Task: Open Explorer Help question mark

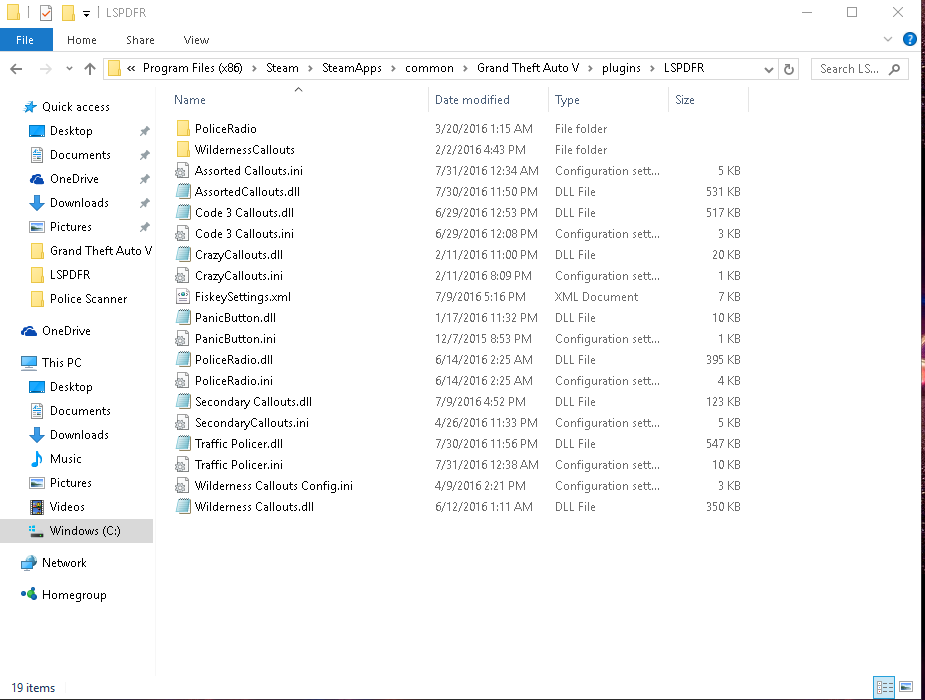Action: click(x=910, y=40)
